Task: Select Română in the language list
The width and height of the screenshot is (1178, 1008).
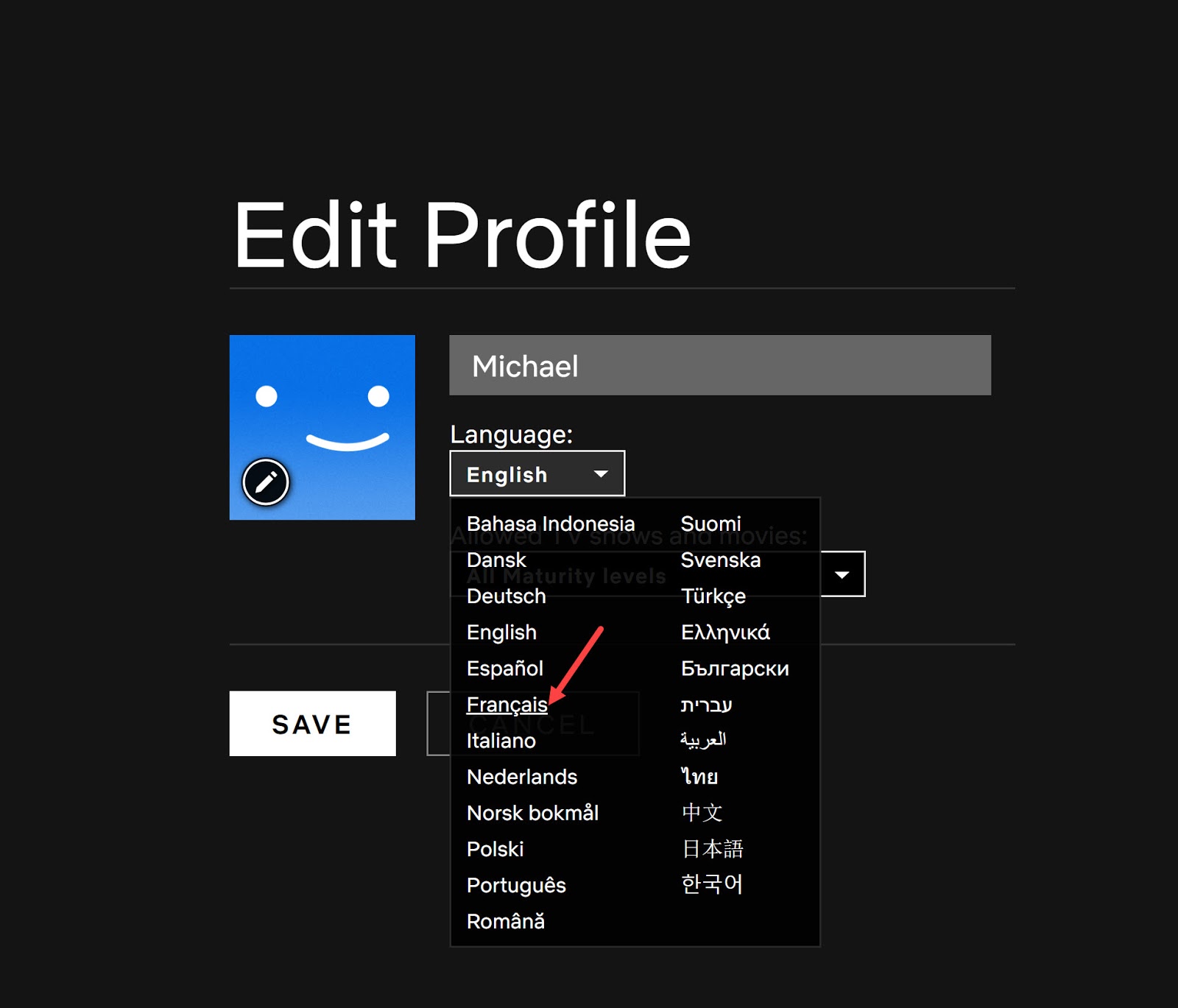Action: (x=506, y=921)
